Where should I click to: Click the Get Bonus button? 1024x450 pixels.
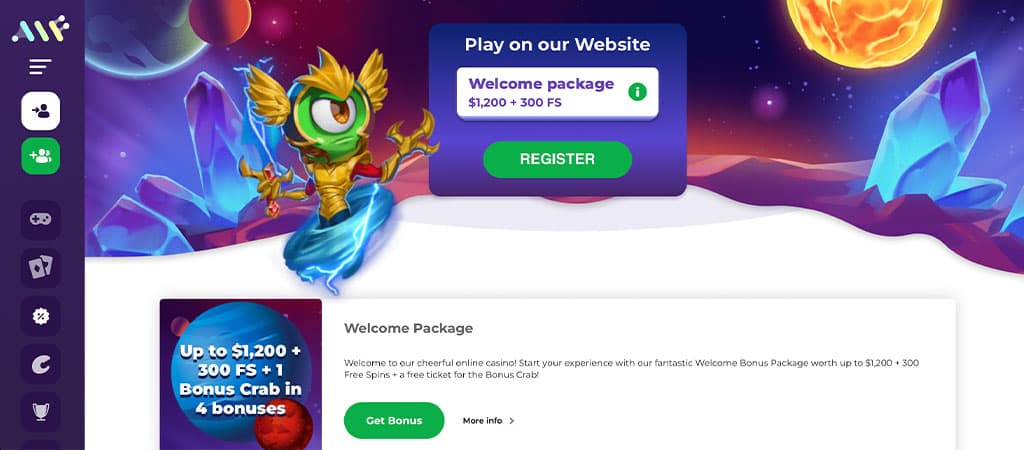(x=394, y=421)
